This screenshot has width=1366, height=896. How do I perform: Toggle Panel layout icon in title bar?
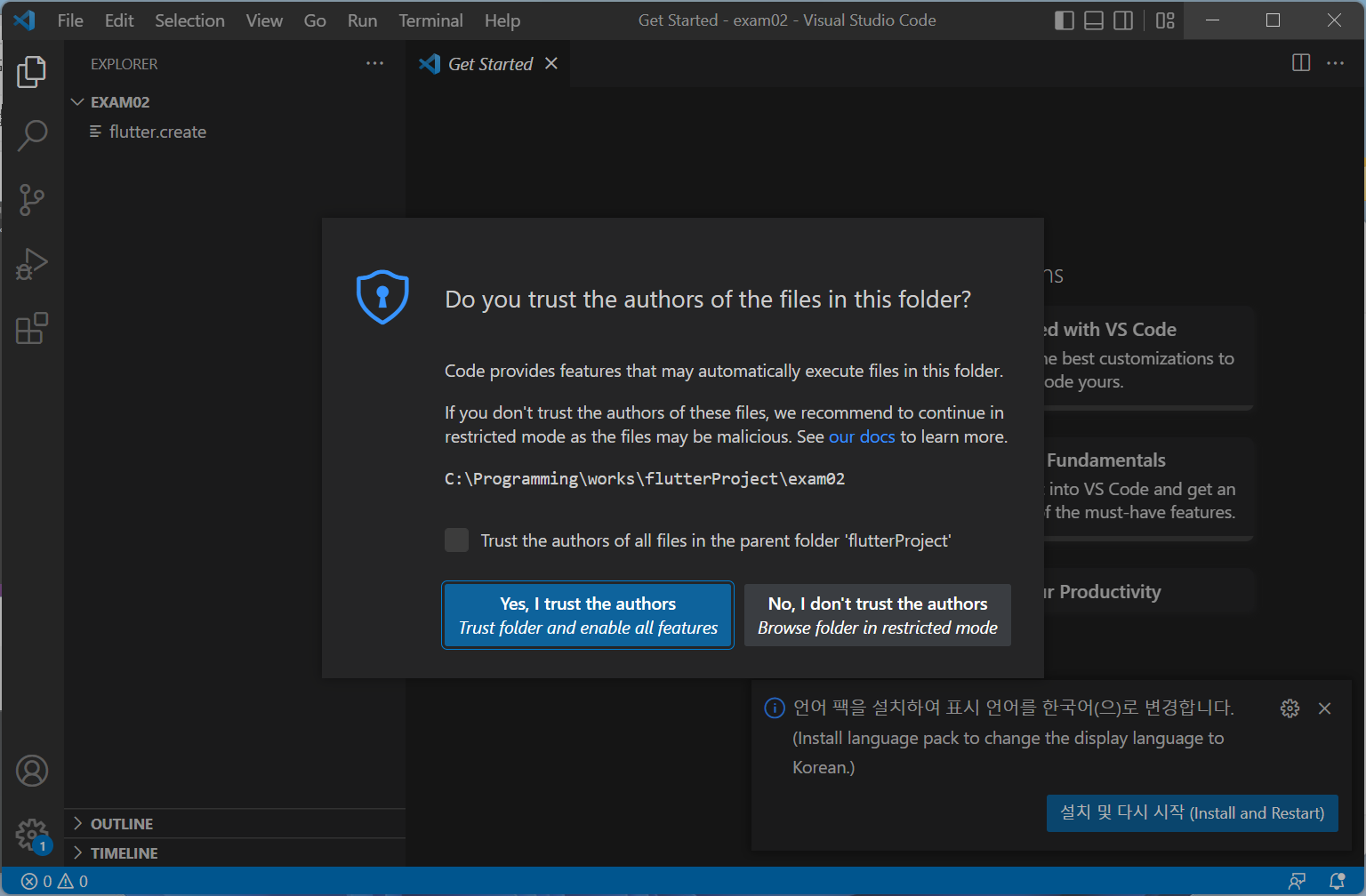point(1094,20)
